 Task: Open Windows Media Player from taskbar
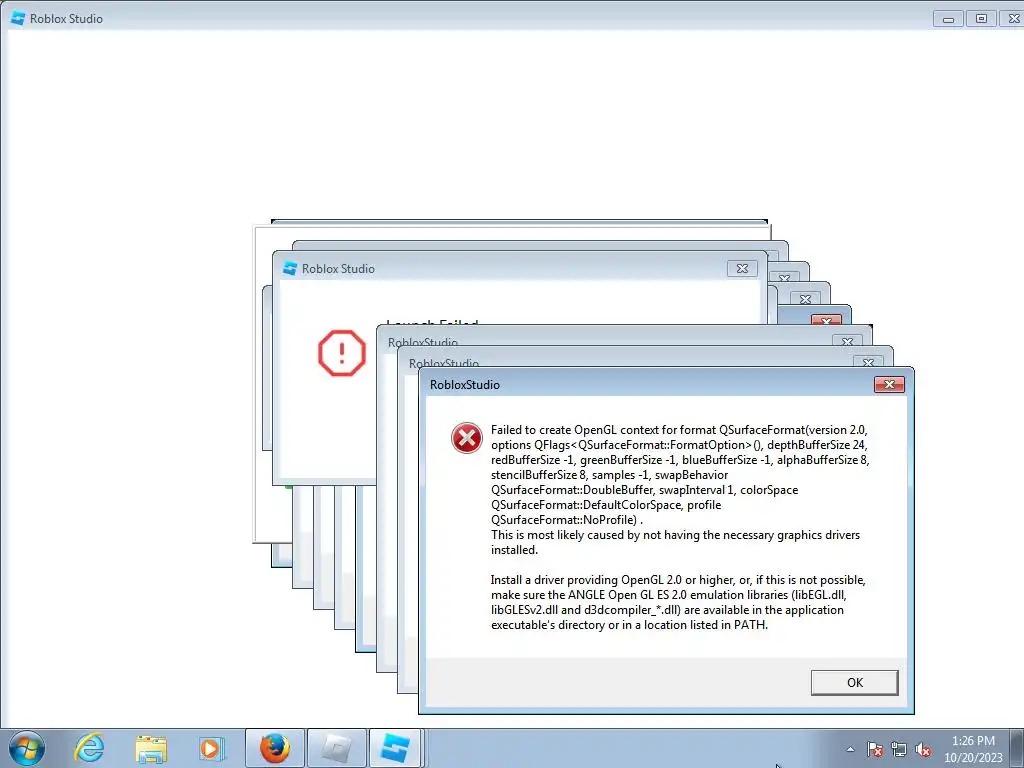[212, 748]
